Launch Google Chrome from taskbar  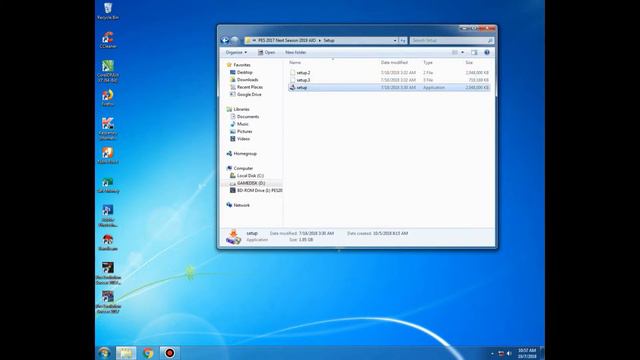point(148,353)
